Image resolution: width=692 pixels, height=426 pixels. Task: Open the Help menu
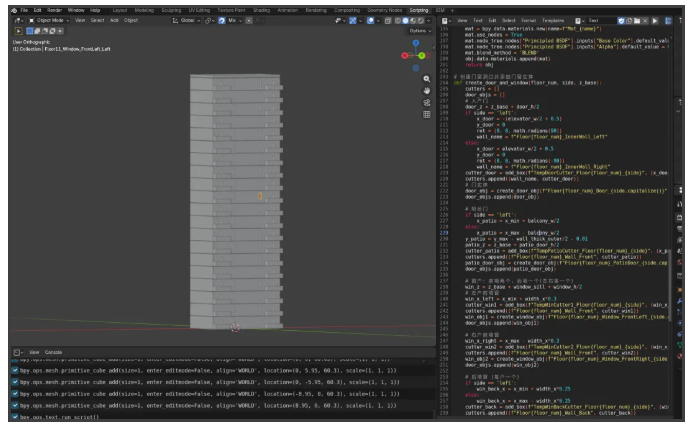click(x=95, y=10)
